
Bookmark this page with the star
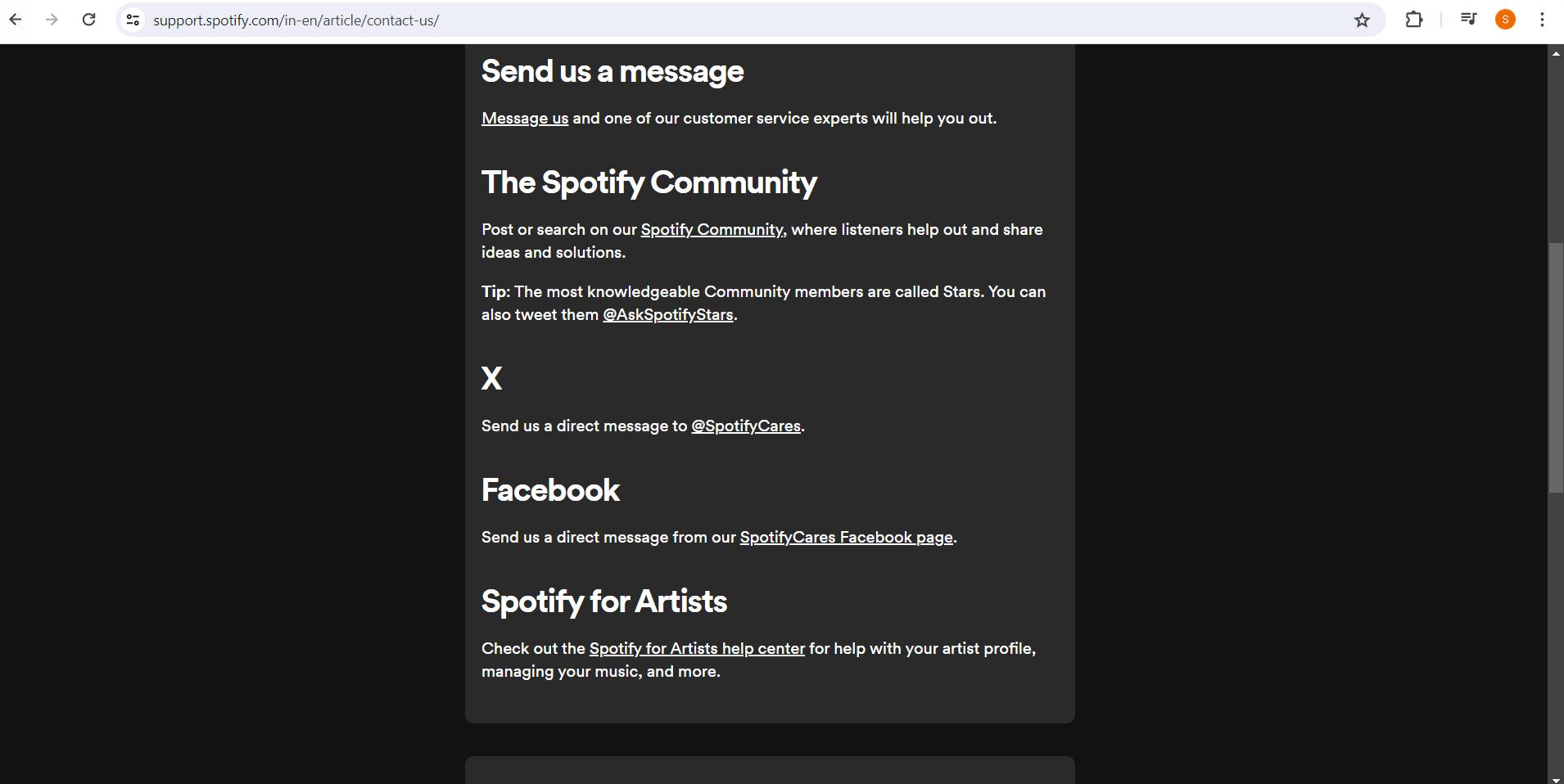click(1362, 20)
